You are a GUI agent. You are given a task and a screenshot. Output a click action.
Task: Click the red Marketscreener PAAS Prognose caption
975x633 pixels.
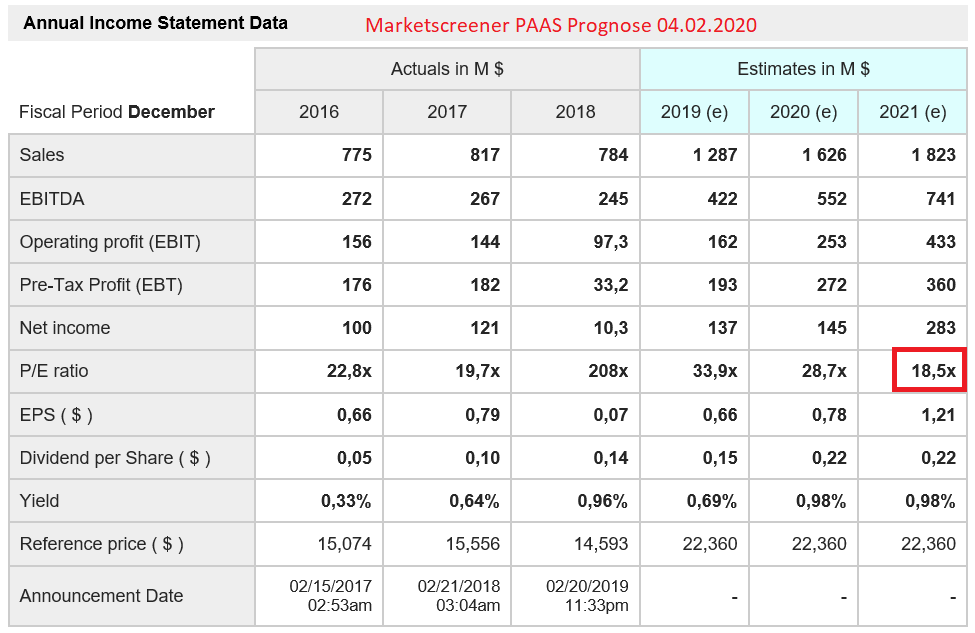pyautogui.click(x=561, y=25)
